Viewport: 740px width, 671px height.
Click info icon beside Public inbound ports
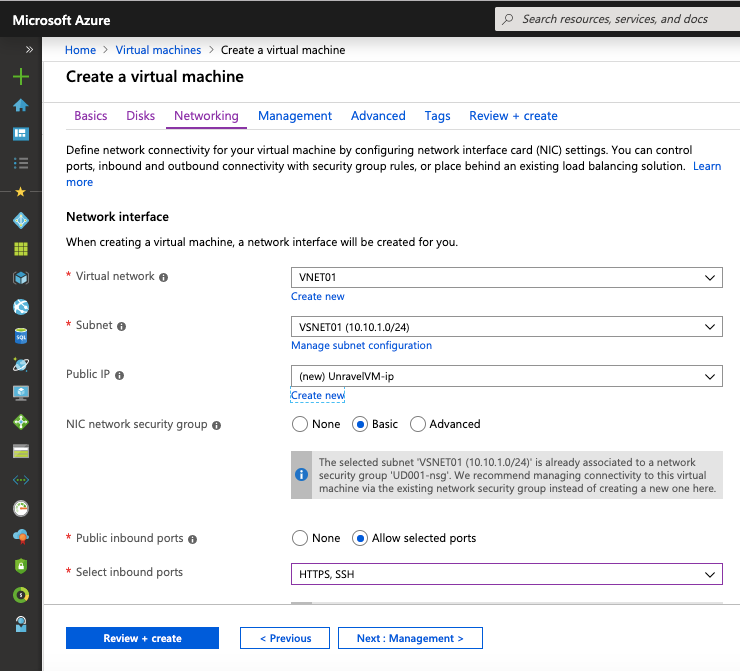[x=192, y=539]
